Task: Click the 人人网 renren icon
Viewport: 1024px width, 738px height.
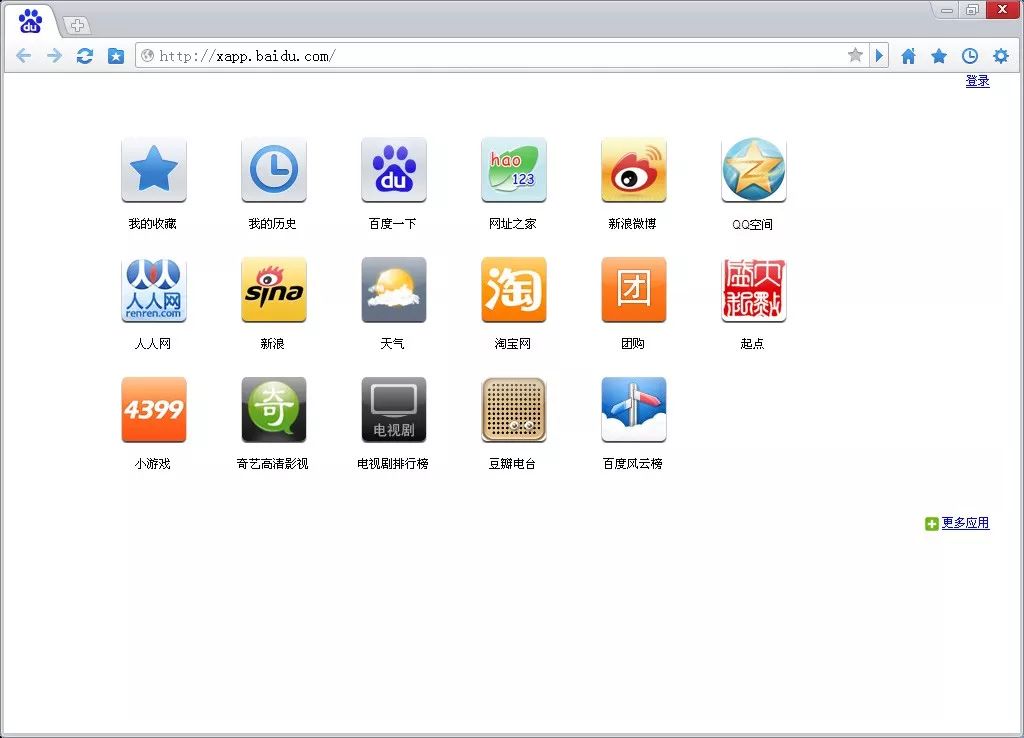Action: [153, 290]
